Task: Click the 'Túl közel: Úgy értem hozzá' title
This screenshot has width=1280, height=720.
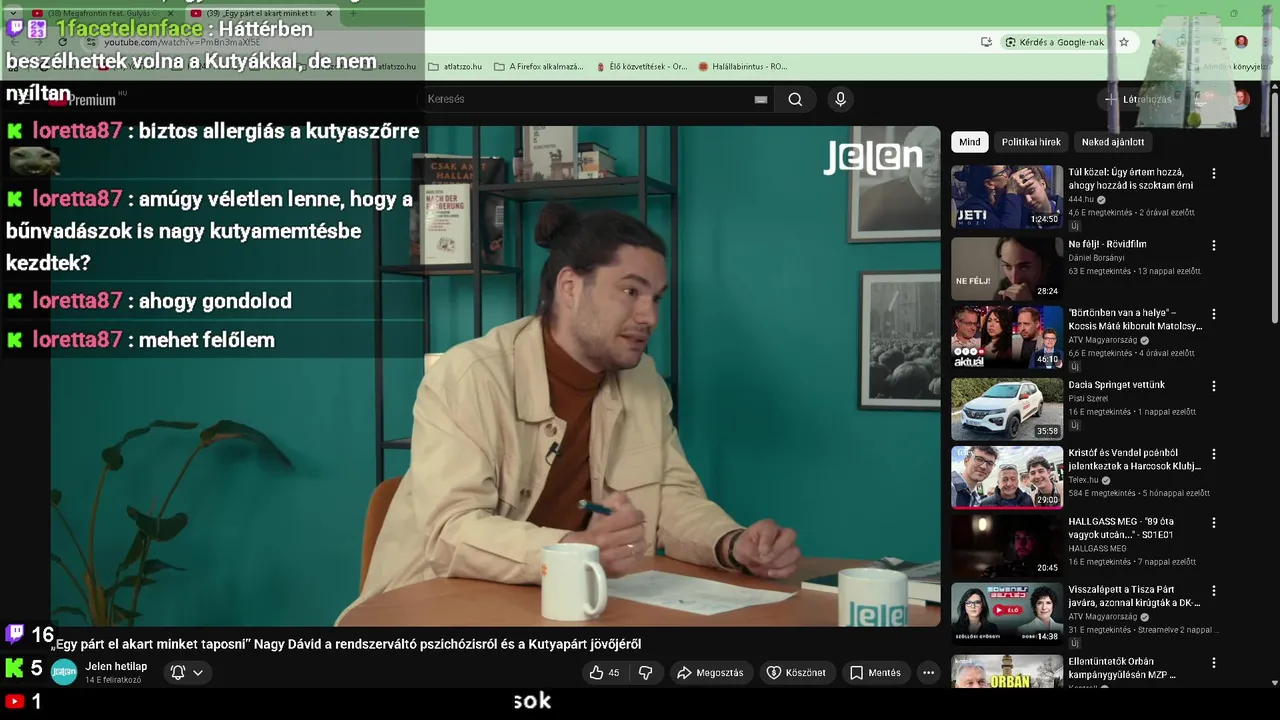Action: click(1131, 179)
